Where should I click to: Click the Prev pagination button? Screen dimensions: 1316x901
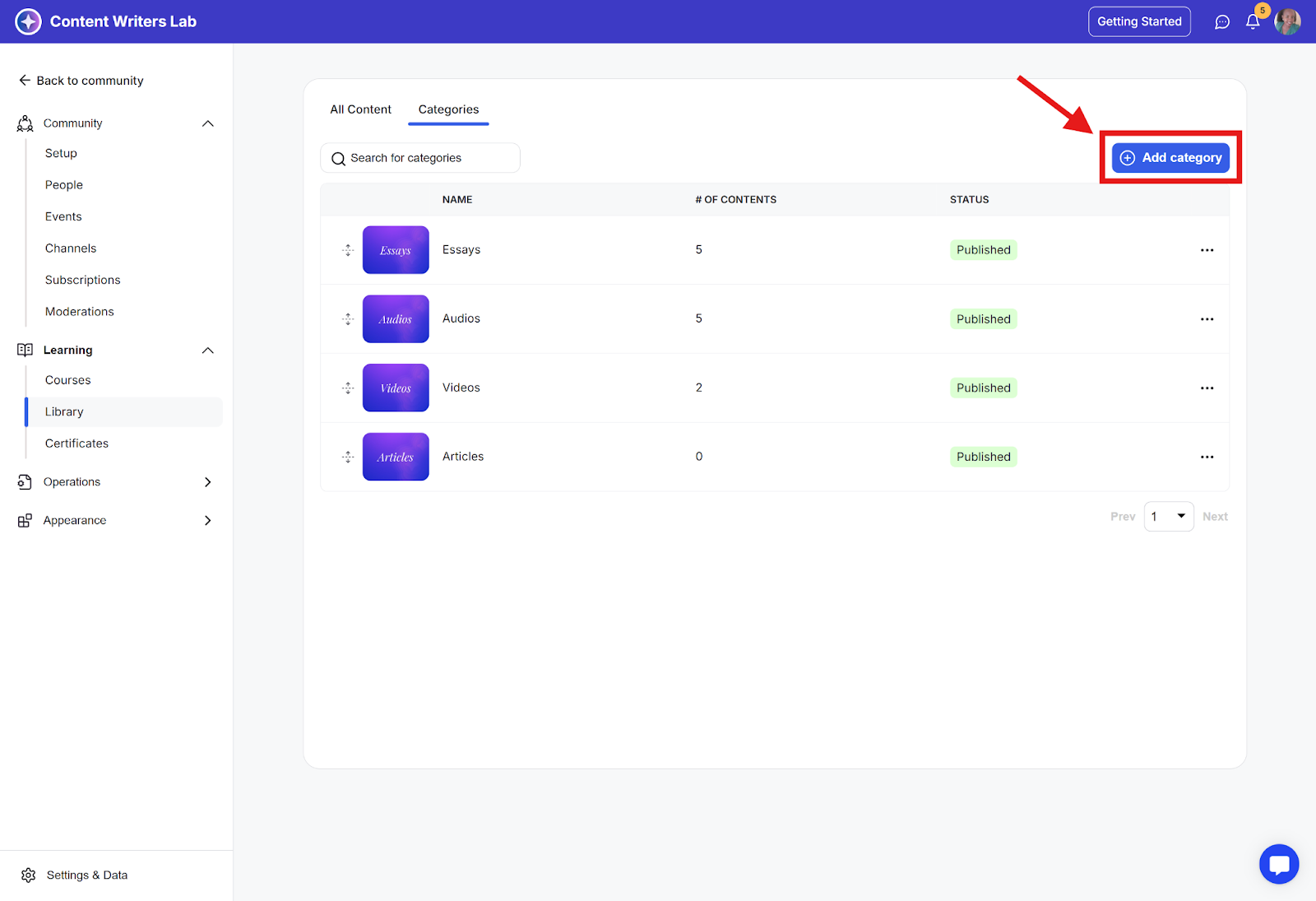coord(1123,517)
